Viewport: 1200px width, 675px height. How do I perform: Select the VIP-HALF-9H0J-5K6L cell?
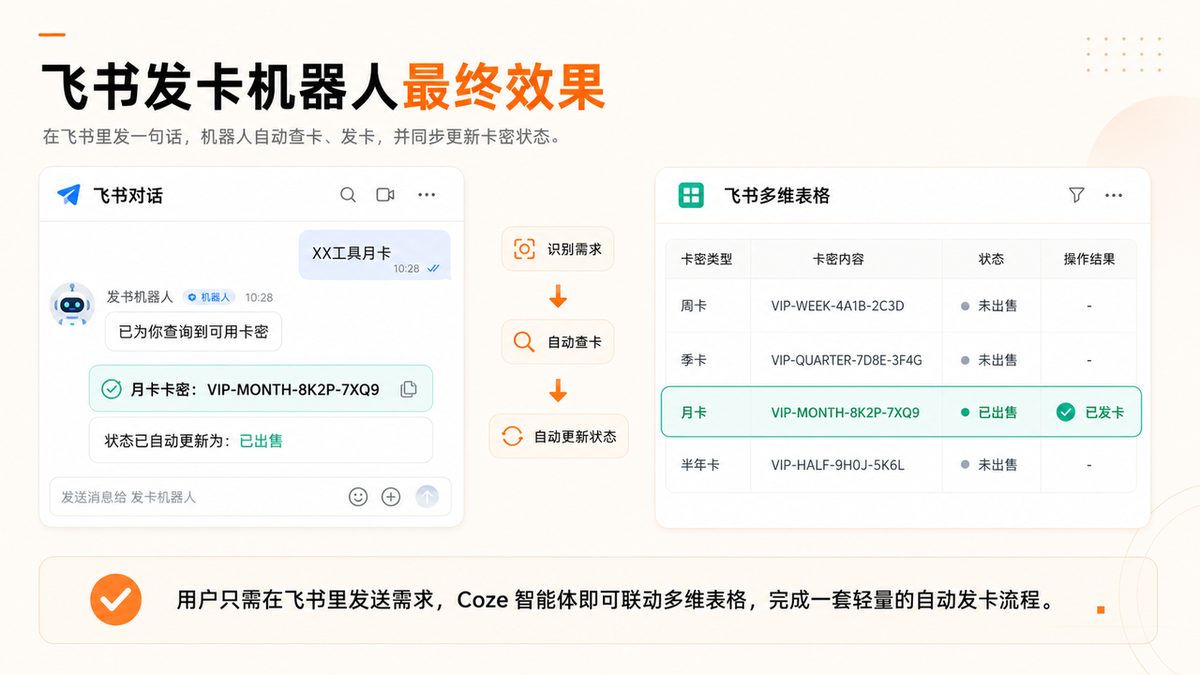838,465
